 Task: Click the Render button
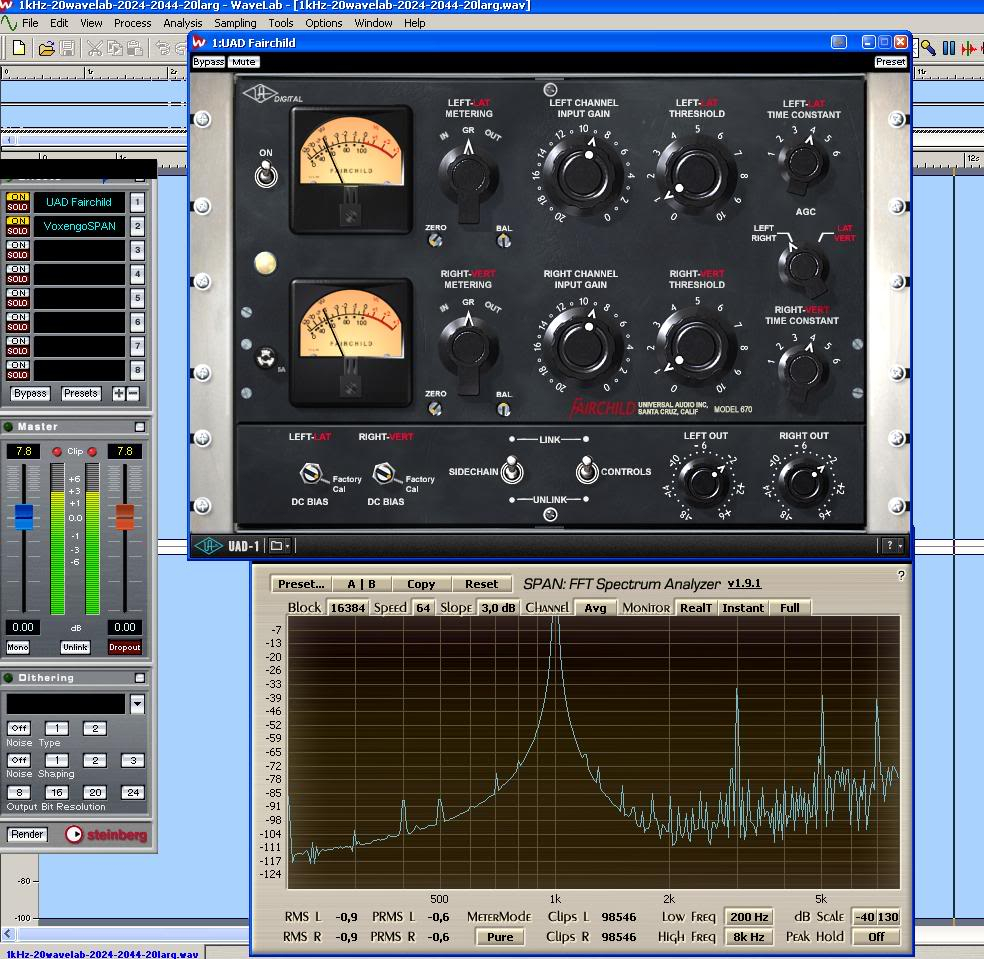(x=28, y=834)
